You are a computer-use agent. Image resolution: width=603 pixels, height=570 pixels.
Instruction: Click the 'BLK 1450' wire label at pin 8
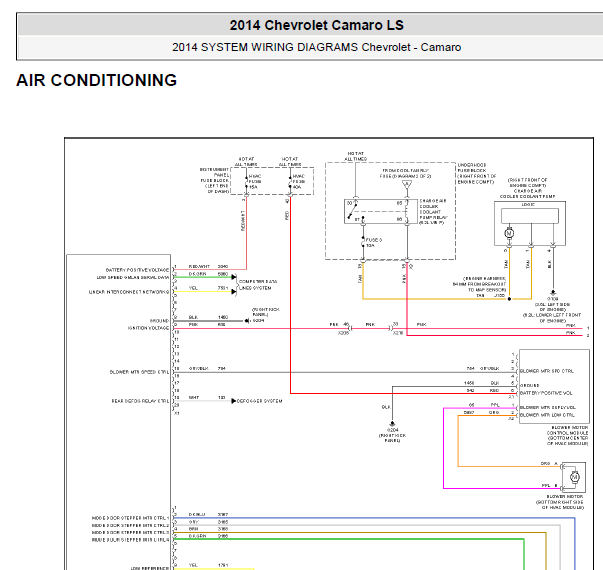(x=208, y=317)
